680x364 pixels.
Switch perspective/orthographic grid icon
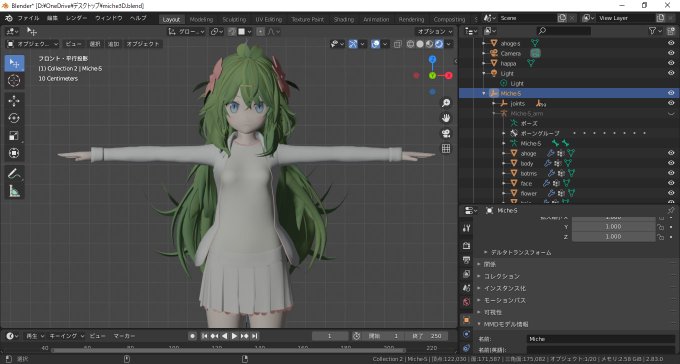click(446, 148)
